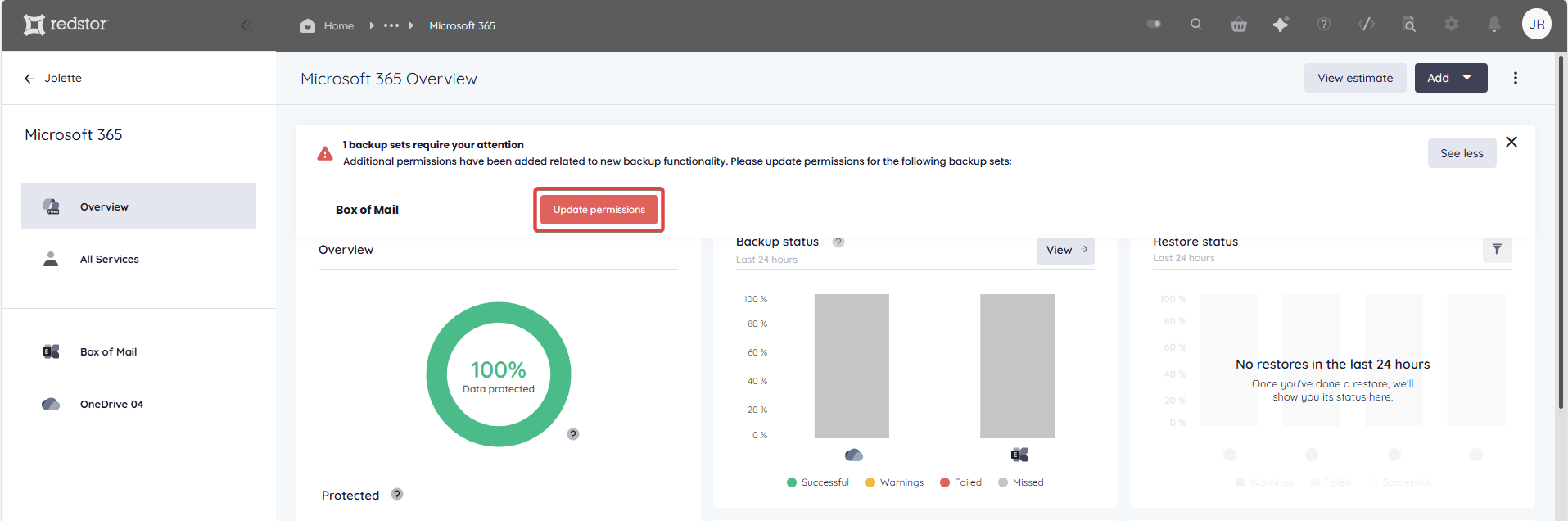Click the OneDrive cloud icon under the chart
1568x521 pixels.
pos(853,455)
